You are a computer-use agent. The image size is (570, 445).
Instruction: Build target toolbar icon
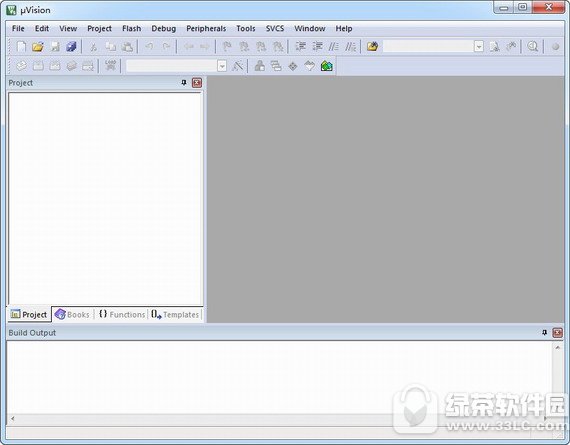pyautogui.click(x=38, y=66)
